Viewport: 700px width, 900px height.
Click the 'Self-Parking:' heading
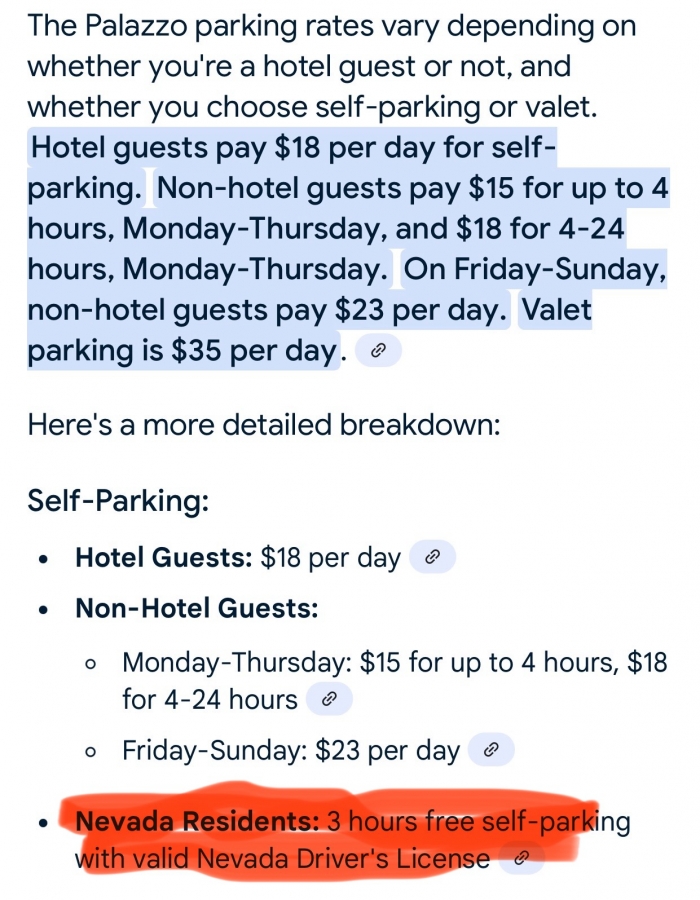[118, 501]
